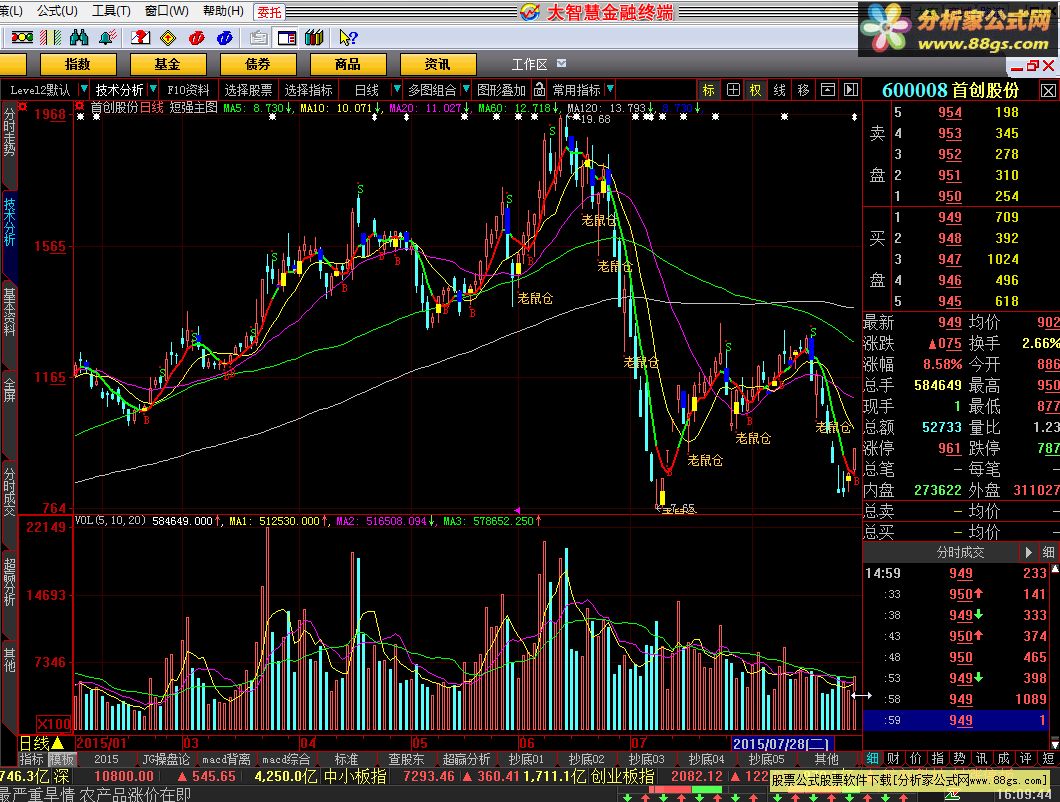Click the chart with question mark icon
This screenshot has height=802, width=1060.
click(140, 38)
